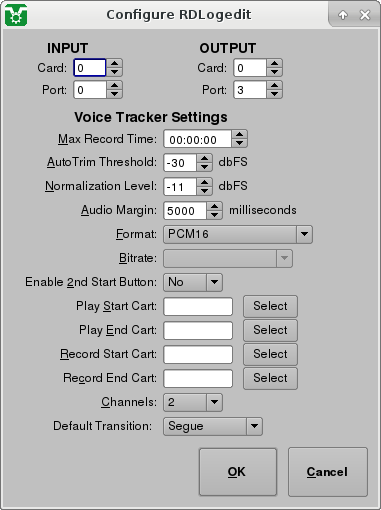The width and height of the screenshot is (381, 510).
Task: Lower the AutoTrim Threshold with down arrow
Action: tap(204, 167)
